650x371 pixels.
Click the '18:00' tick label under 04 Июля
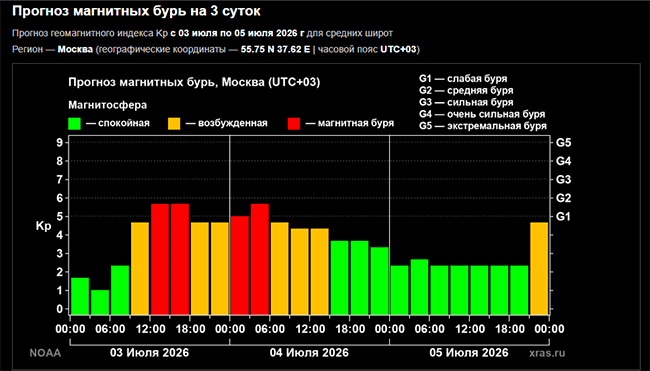(x=350, y=329)
